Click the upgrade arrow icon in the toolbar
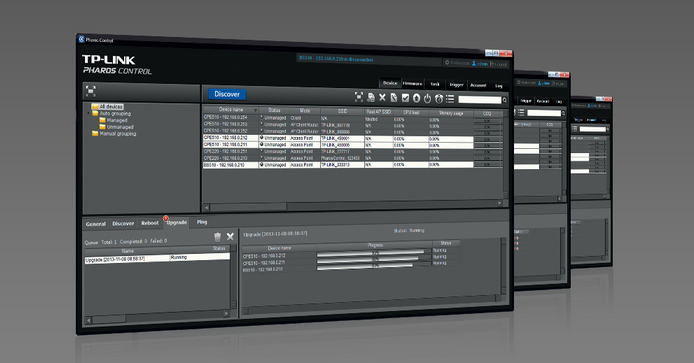The image size is (694, 363). pyautogui.click(x=416, y=98)
